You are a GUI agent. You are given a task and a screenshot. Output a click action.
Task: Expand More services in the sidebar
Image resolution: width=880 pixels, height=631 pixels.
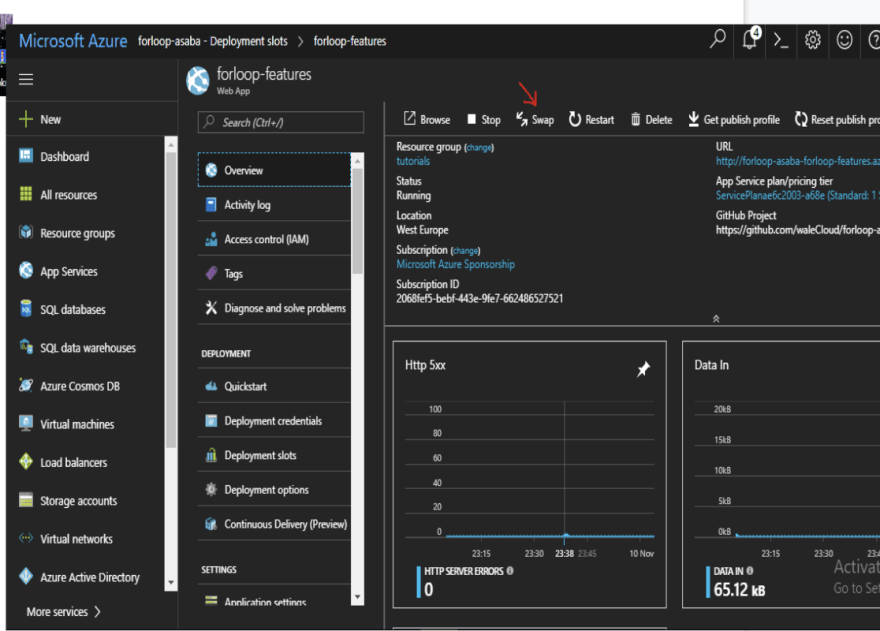(x=63, y=611)
